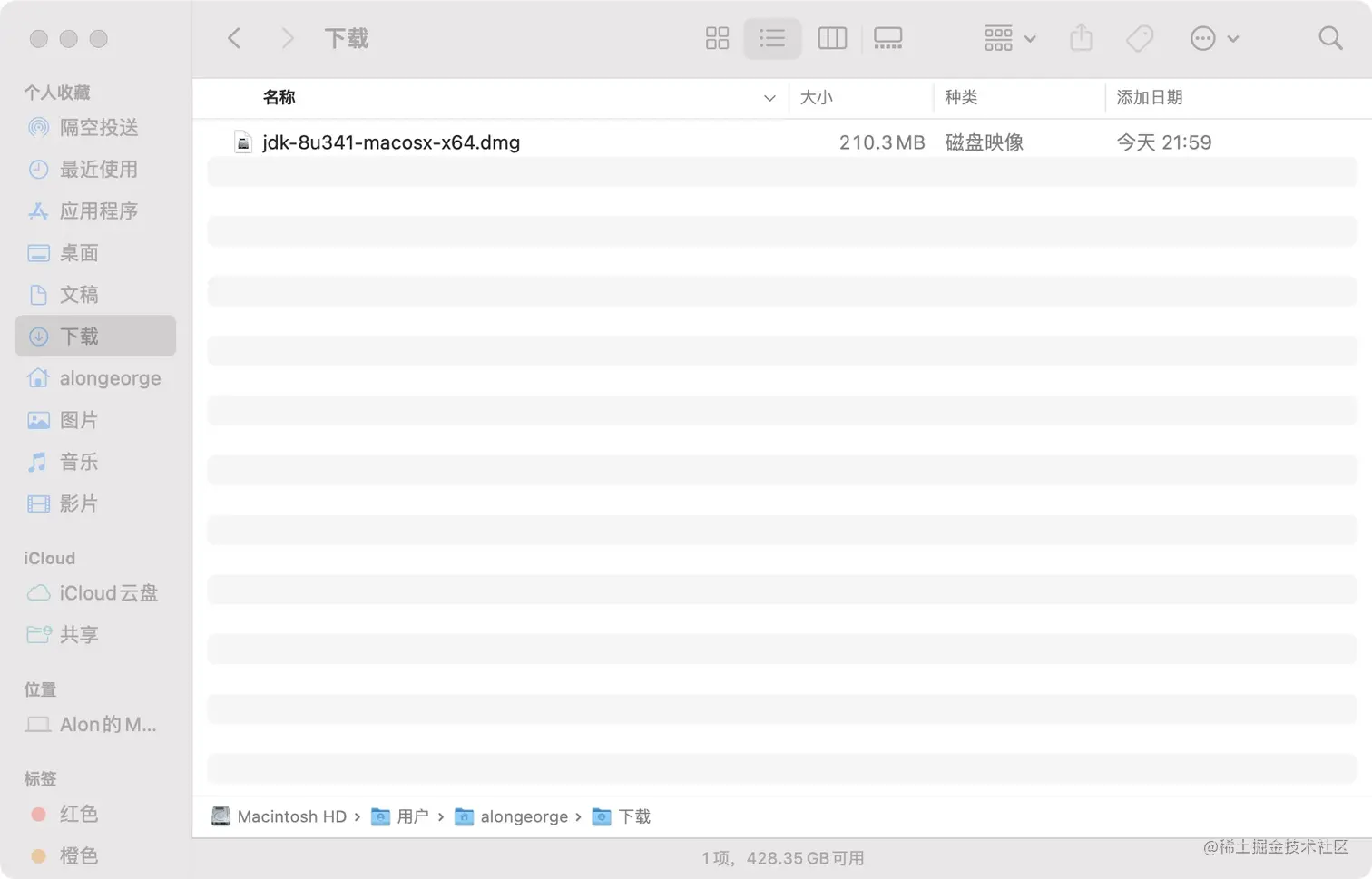Click the 标签 section heading
Image resolution: width=1372 pixels, height=879 pixels.
pos(40,778)
